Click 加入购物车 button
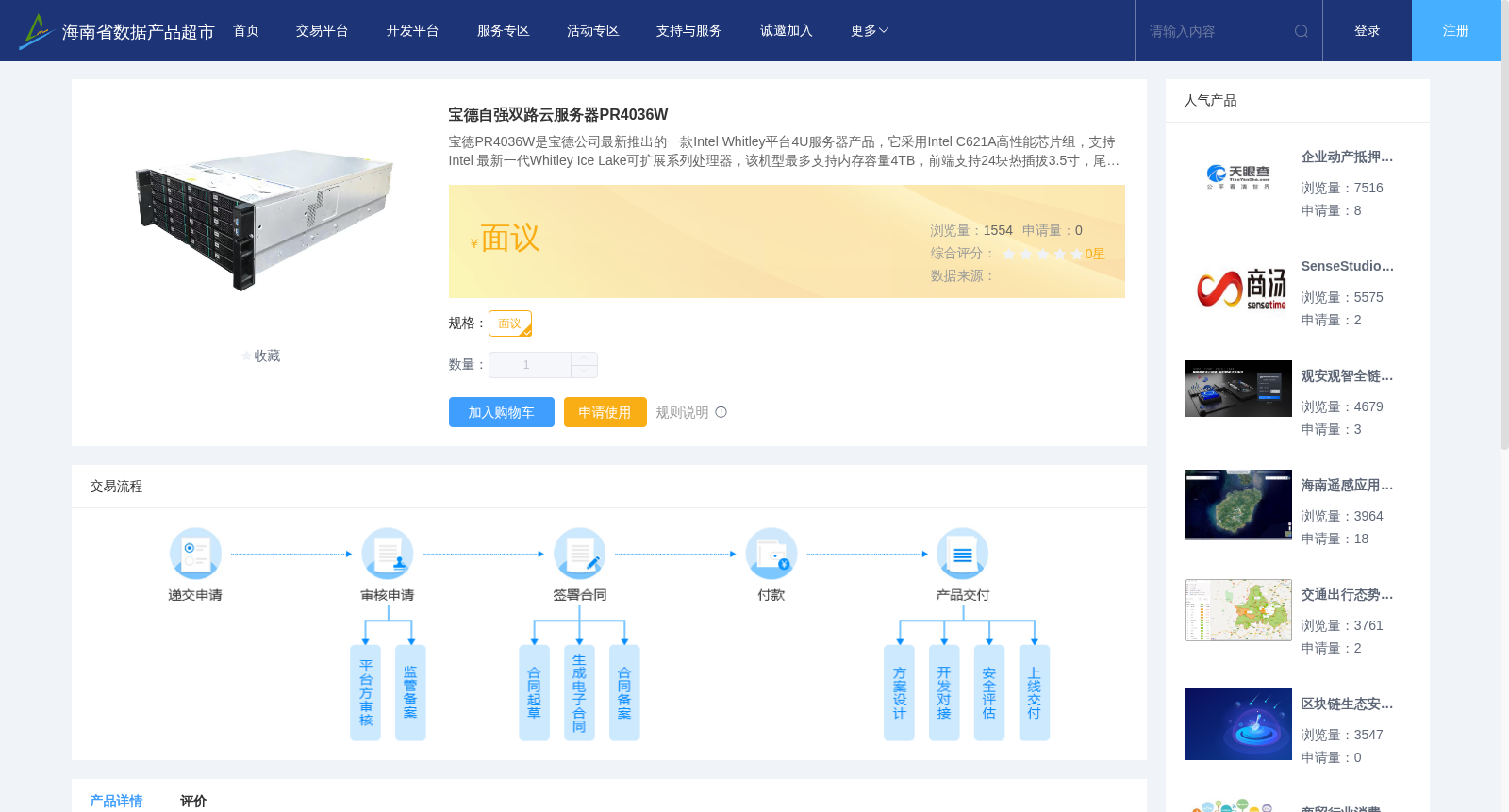This screenshot has width=1509, height=812. click(x=501, y=412)
